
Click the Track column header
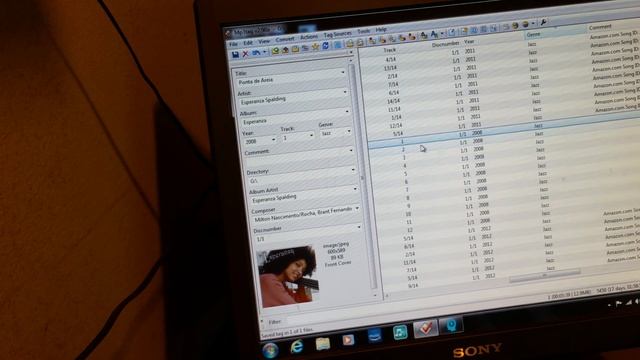click(x=389, y=50)
